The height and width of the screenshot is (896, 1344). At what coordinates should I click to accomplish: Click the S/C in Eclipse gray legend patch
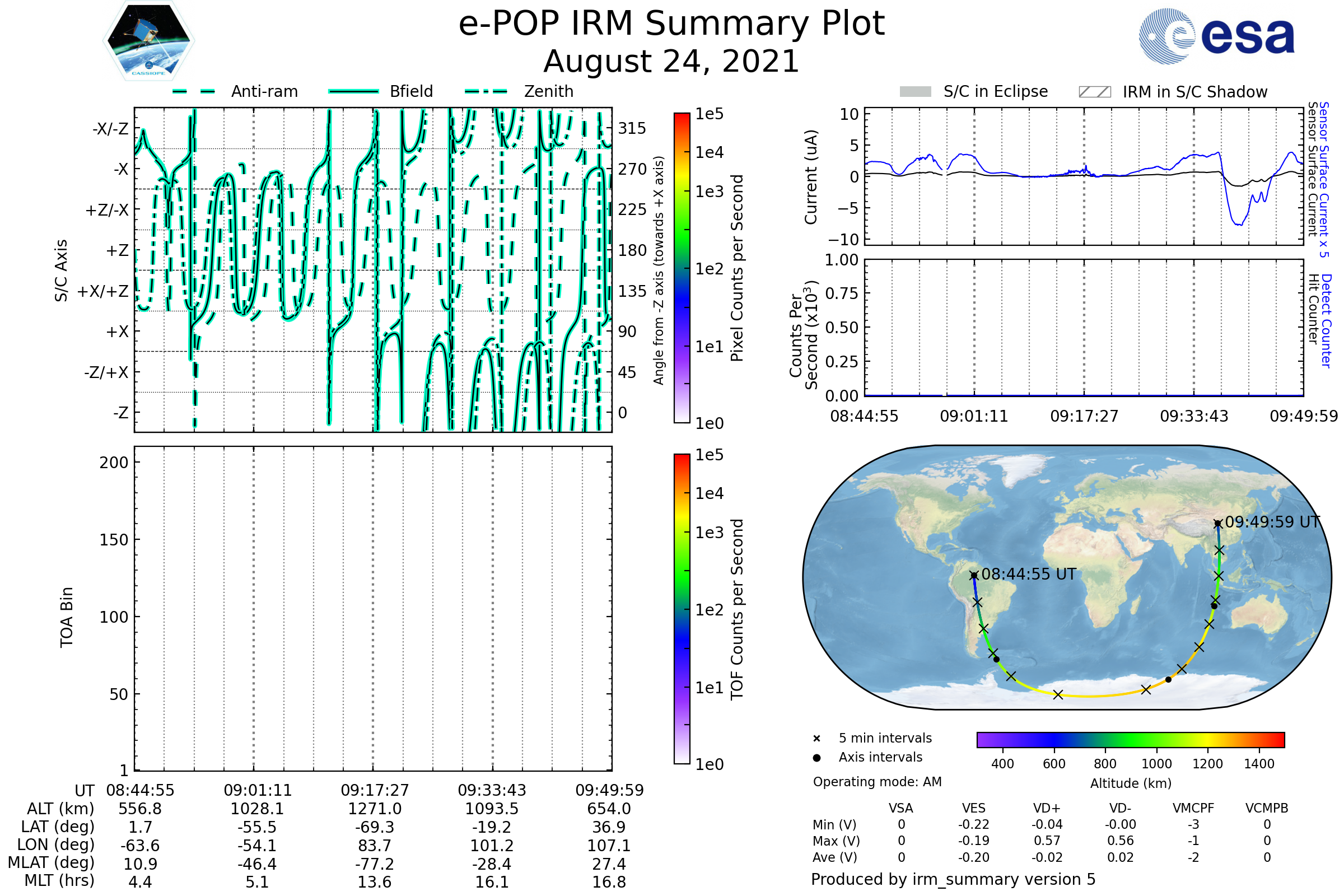pos(916,92)
